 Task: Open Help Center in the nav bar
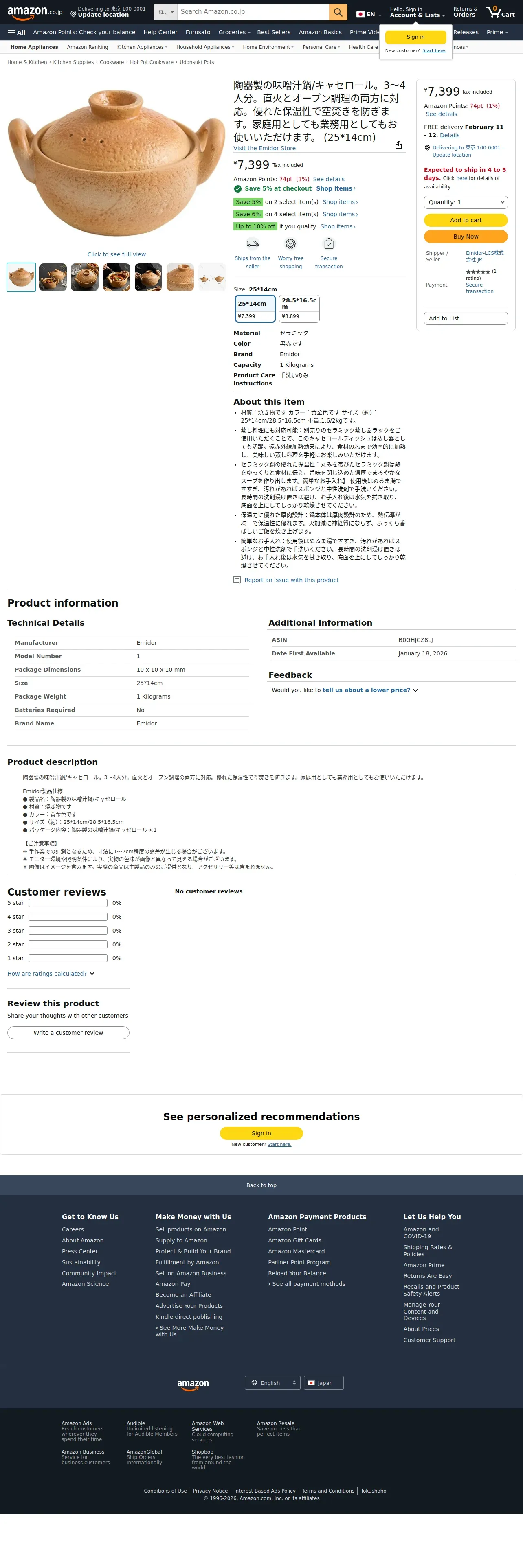coord(160,32)
